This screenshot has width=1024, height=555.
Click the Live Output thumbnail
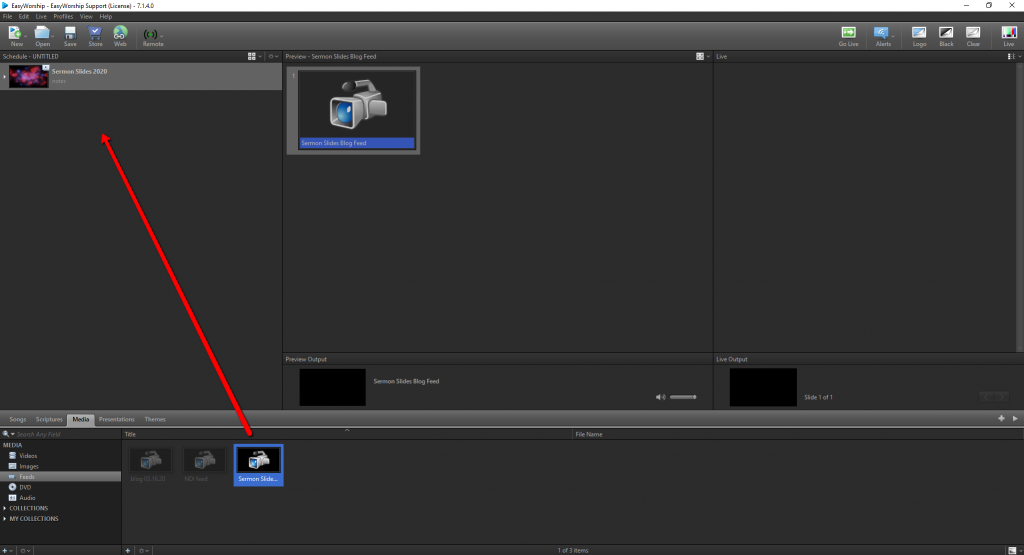pos(763,387)
